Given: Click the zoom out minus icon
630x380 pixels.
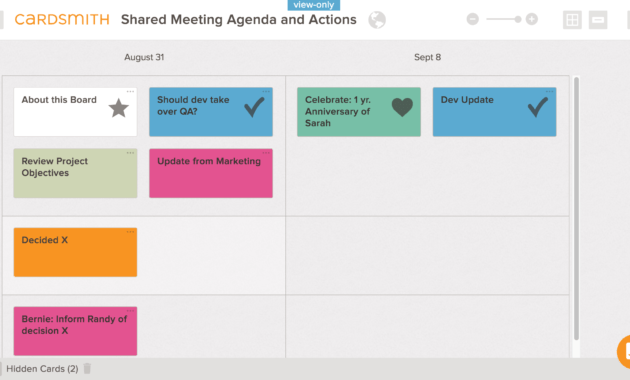Looking at the screenshot, I should click(472, 19).
